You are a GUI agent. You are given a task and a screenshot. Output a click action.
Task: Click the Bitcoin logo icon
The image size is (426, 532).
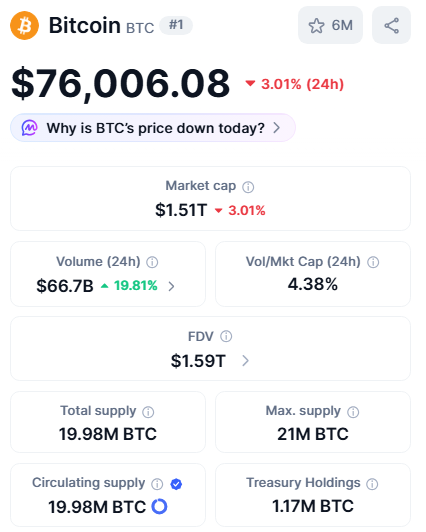point(24,25)
